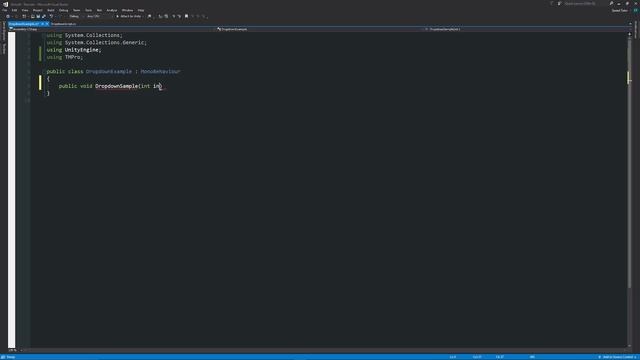Open the Window menu

[x=127, y=10]
